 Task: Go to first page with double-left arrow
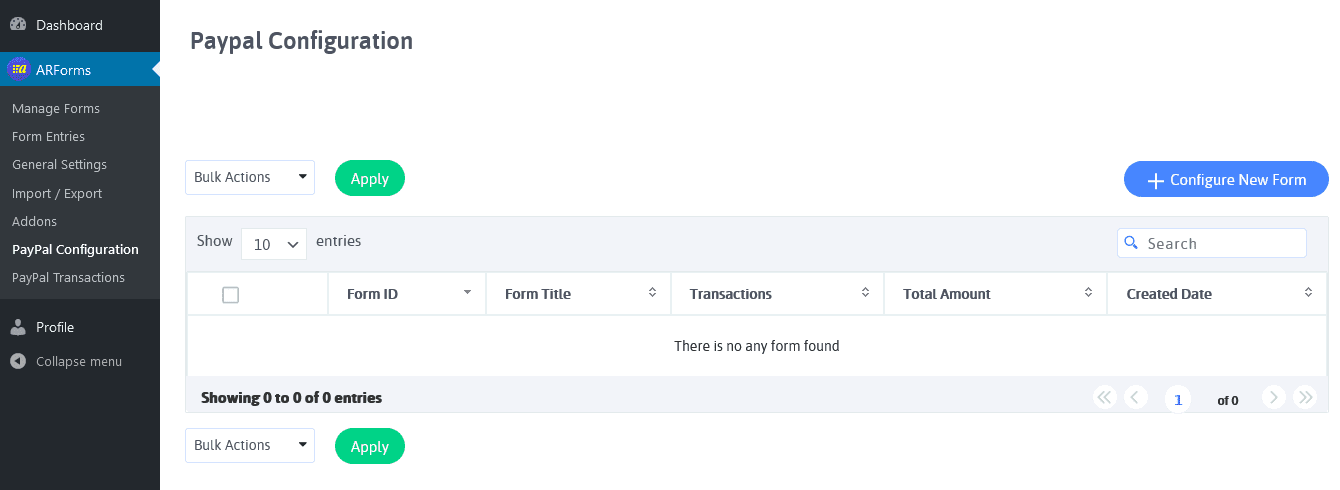pos(1104,397)
